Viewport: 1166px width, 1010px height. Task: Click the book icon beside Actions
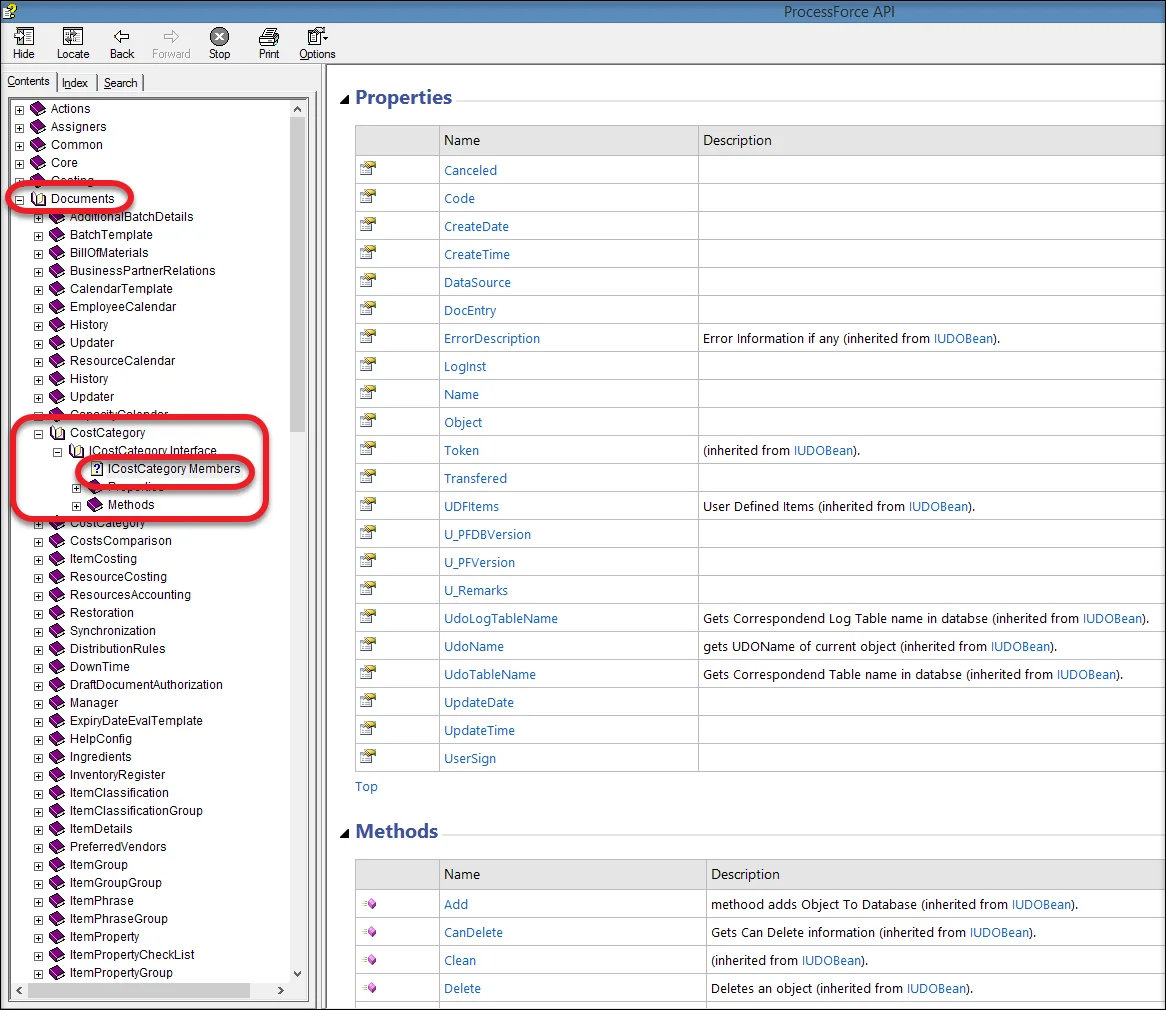38,109
